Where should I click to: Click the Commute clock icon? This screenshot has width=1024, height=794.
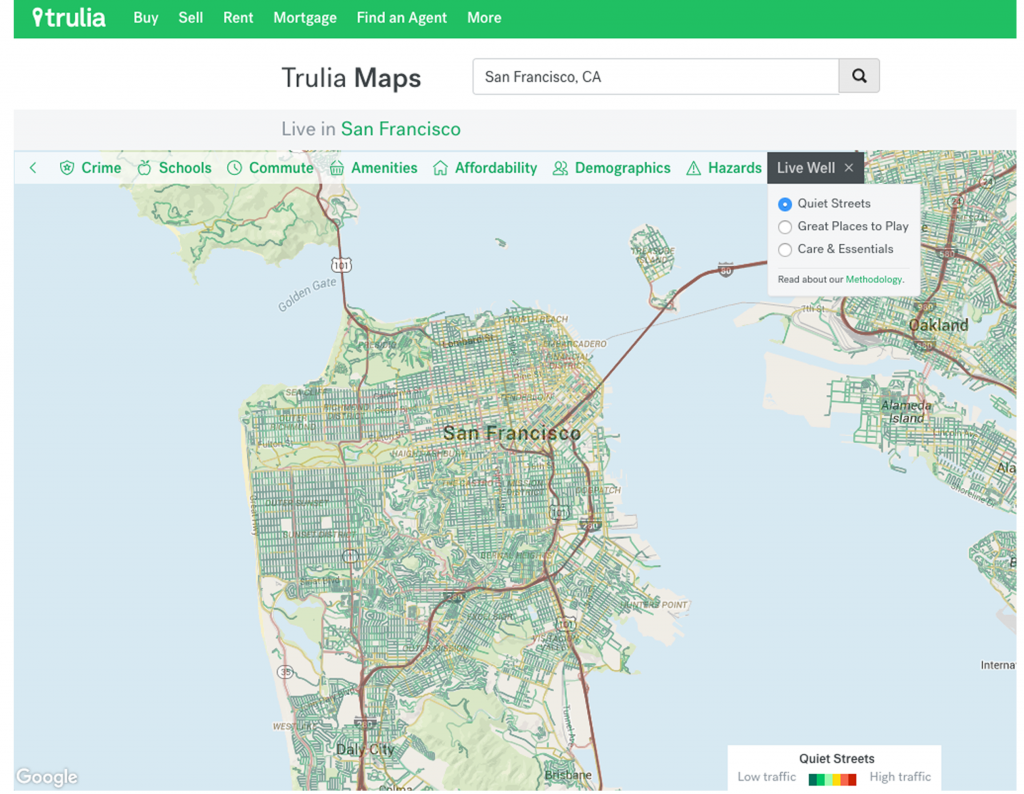(234, 168)
